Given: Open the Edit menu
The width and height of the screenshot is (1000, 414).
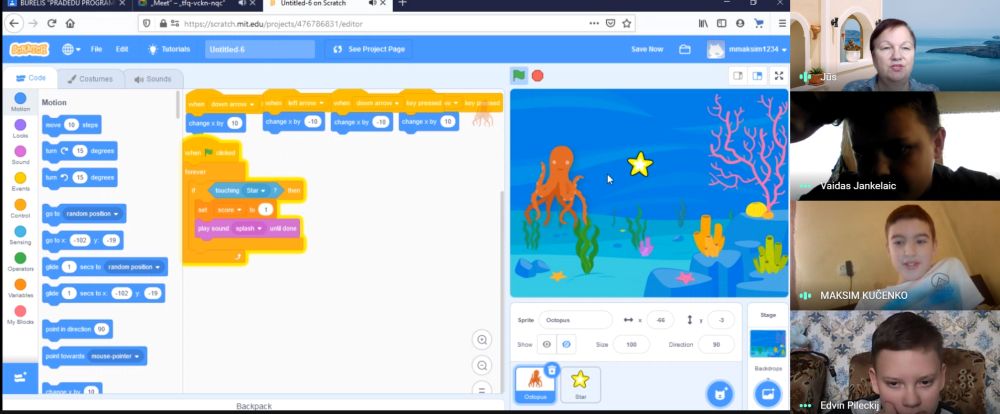Looking at the screenshot, I should pos(122,49).
